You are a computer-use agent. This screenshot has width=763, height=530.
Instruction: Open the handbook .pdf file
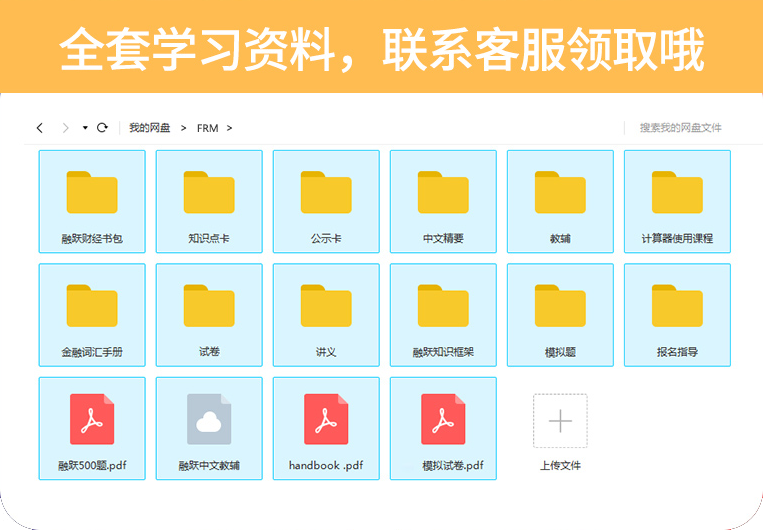coord(326,427)
